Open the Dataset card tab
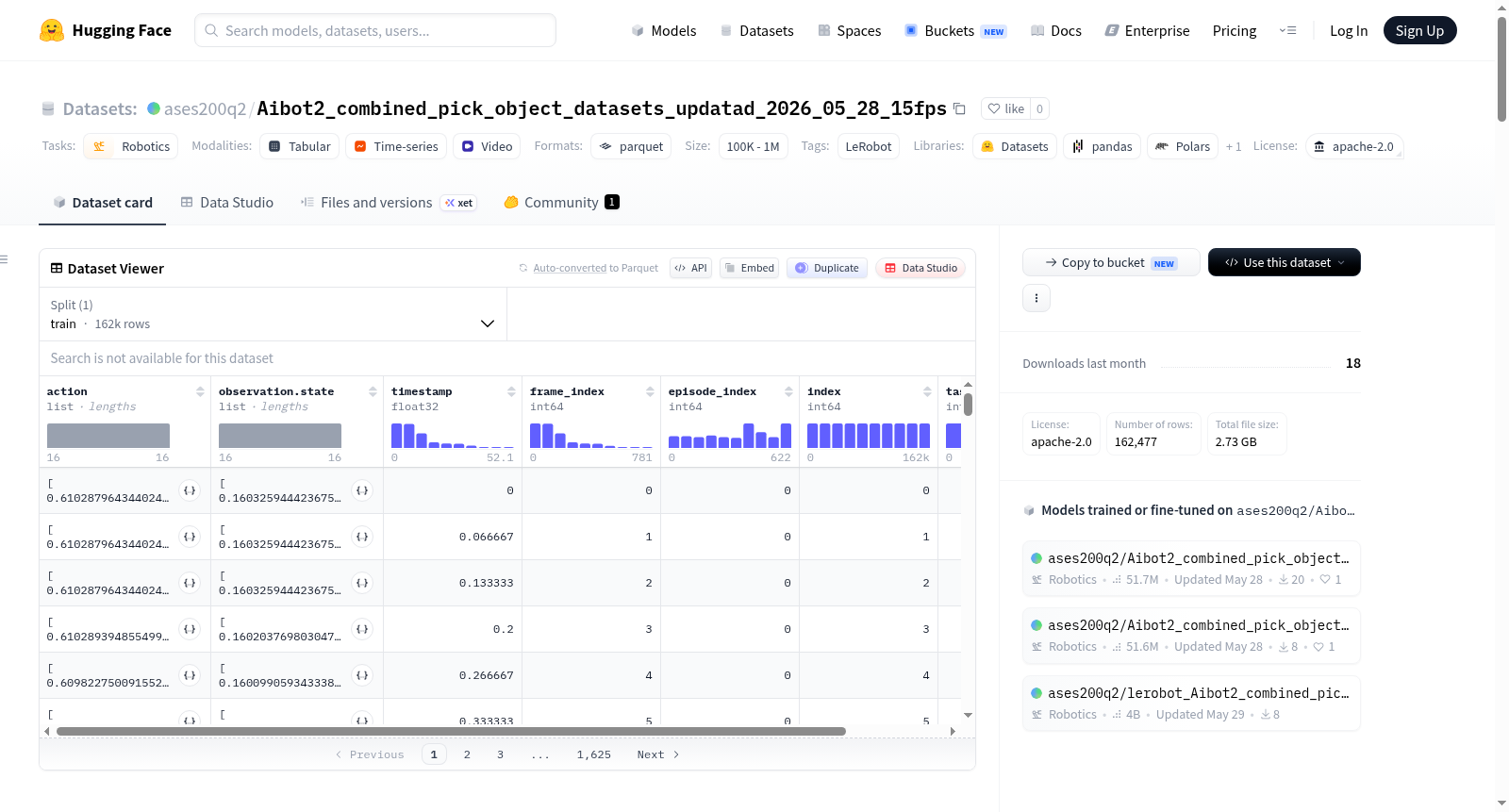This screenshot has width=1509, height=812. click(x=103, y=203)
